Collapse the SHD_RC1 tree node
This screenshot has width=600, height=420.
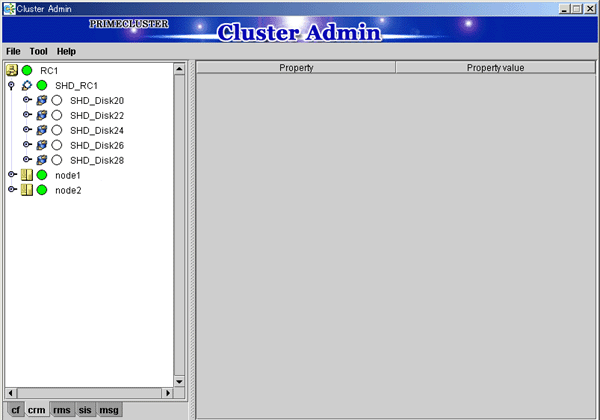coord(11,85)
